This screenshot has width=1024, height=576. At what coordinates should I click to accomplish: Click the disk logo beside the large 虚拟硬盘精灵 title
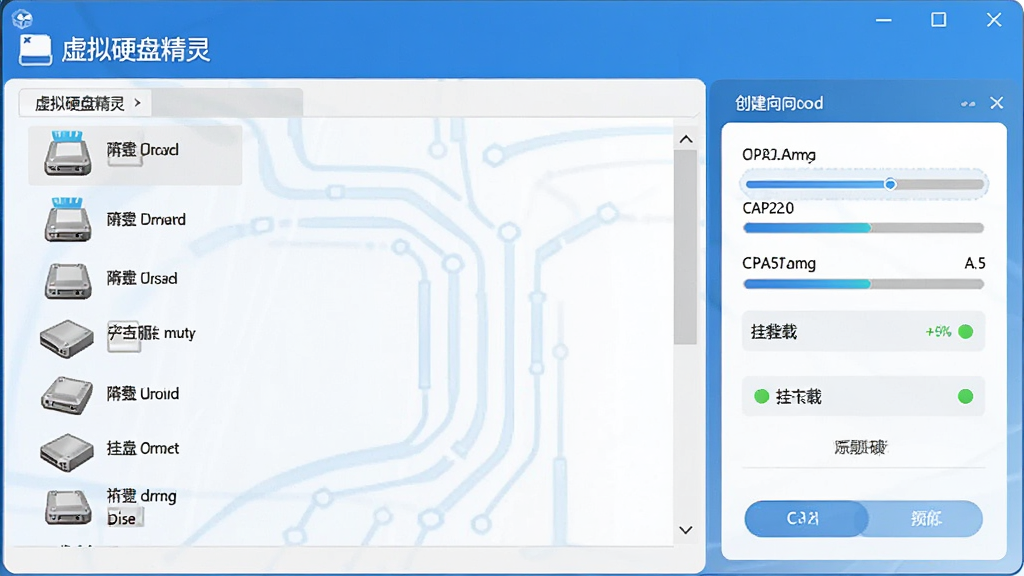point(35,50)
